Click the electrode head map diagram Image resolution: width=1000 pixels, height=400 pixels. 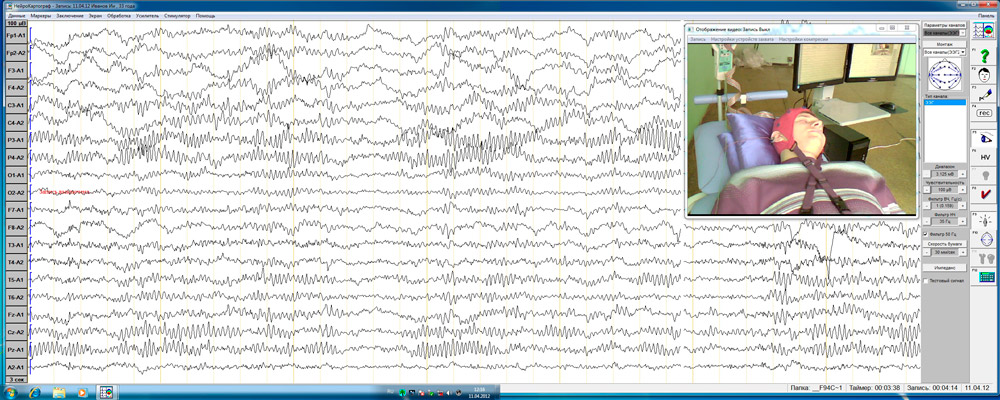[944, 75]
